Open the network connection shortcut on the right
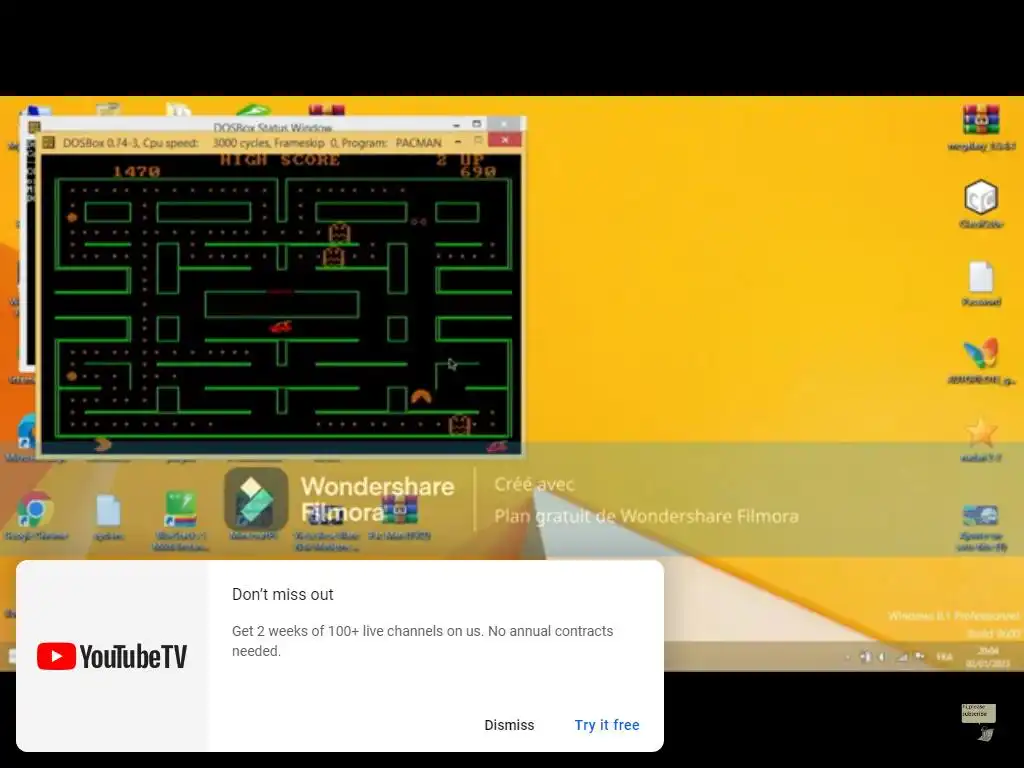Viewport: 1024px width, 768px height. point(981,526)
